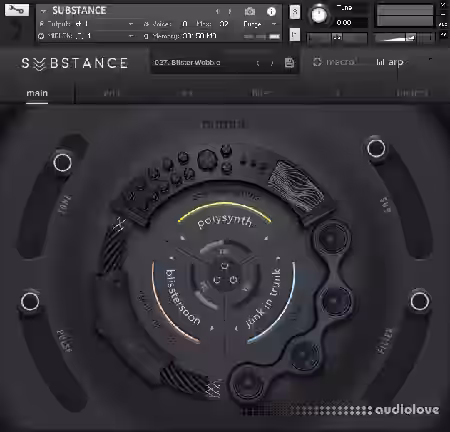Click the SUBSTANCE logo
The width and height of the screenshot is (450, 432).
75,63
